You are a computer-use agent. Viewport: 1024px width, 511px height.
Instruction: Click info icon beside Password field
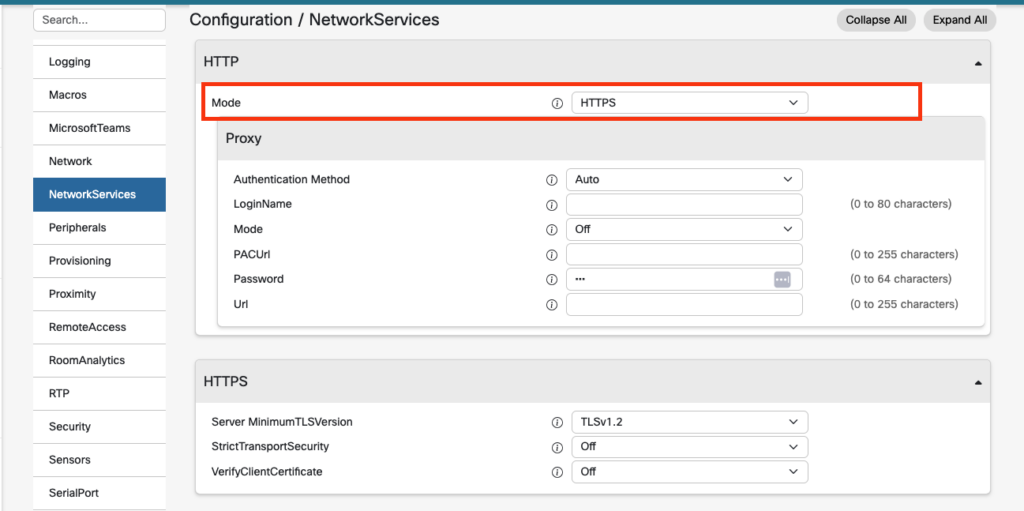[551, 280]
